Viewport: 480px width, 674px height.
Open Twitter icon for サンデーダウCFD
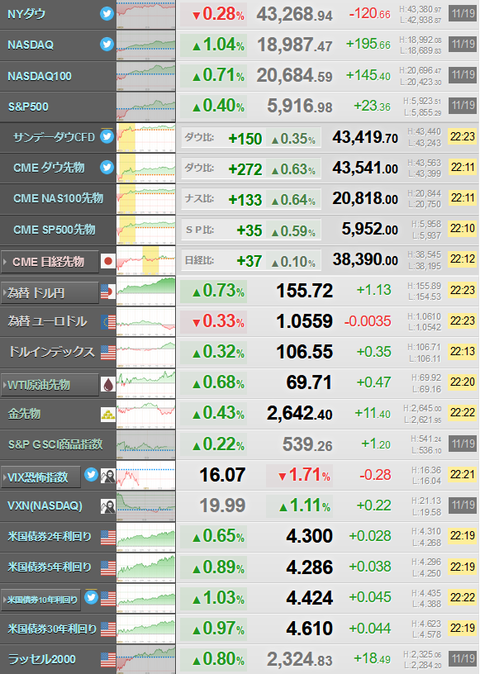107,137
